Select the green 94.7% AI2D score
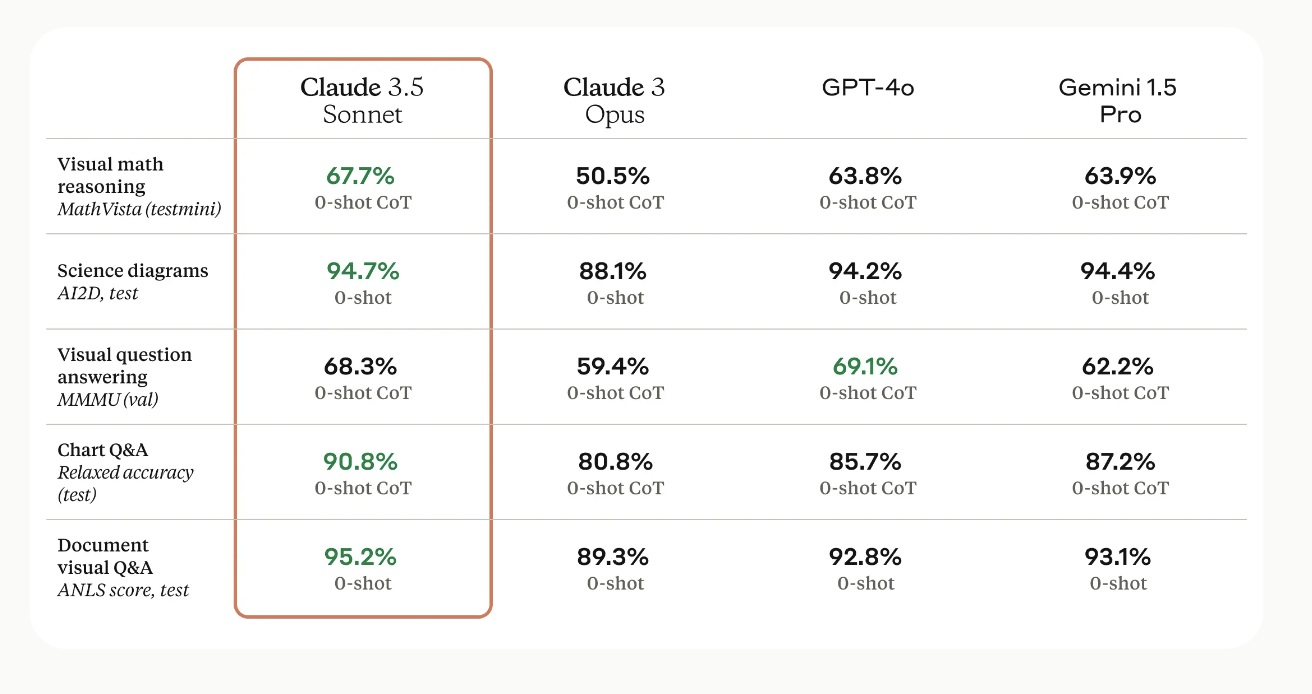The width and height of the screenshot is (1312, 694). pyautogui.click(x=363, y=271)
